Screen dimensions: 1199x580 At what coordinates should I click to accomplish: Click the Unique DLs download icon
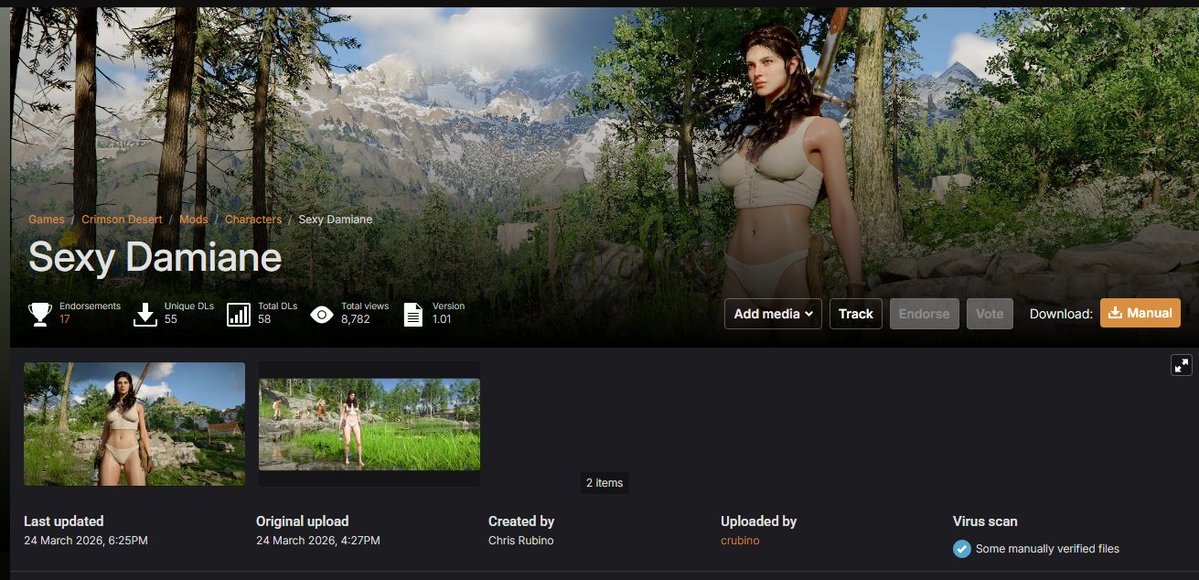pyautogui.click(x=145, y=314)
